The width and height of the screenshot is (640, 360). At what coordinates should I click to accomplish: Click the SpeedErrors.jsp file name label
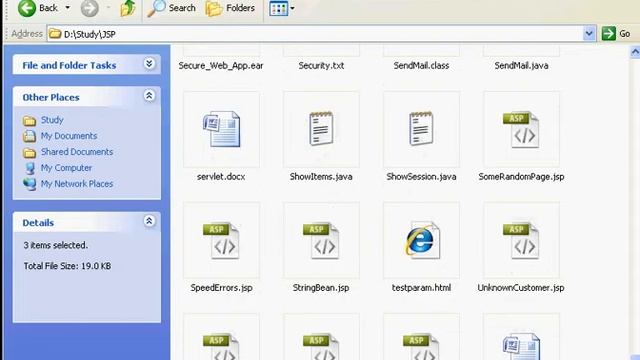point(221,288)
